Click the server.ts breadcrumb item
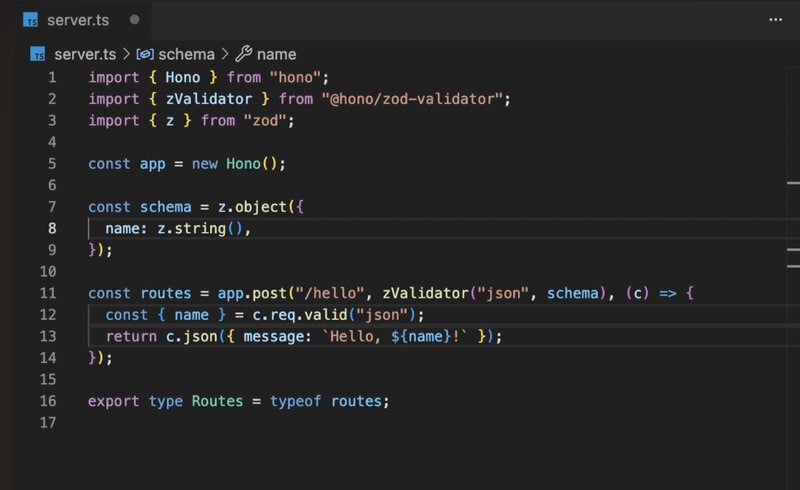The image size is (800, 490). [x=85, y=54]
